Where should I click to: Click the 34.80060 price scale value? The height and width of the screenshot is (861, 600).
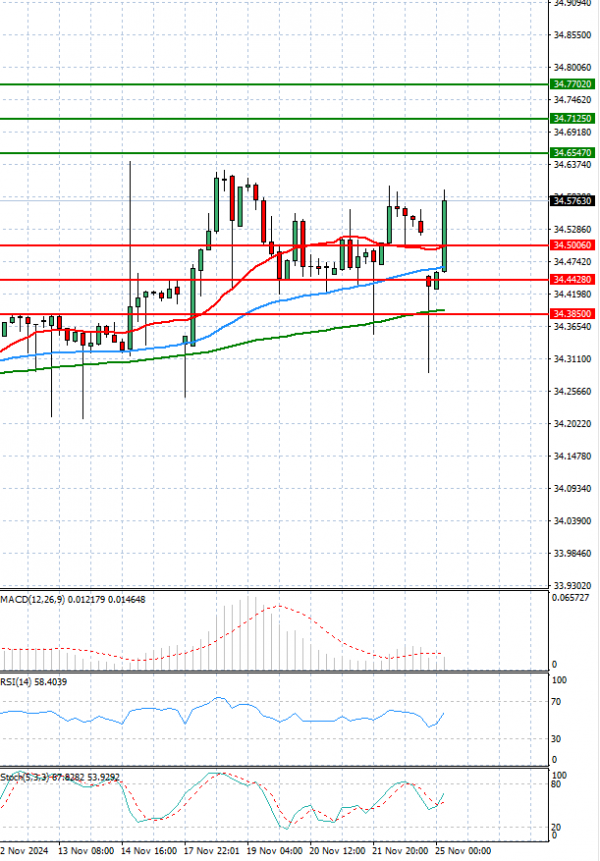pos(573,68)
